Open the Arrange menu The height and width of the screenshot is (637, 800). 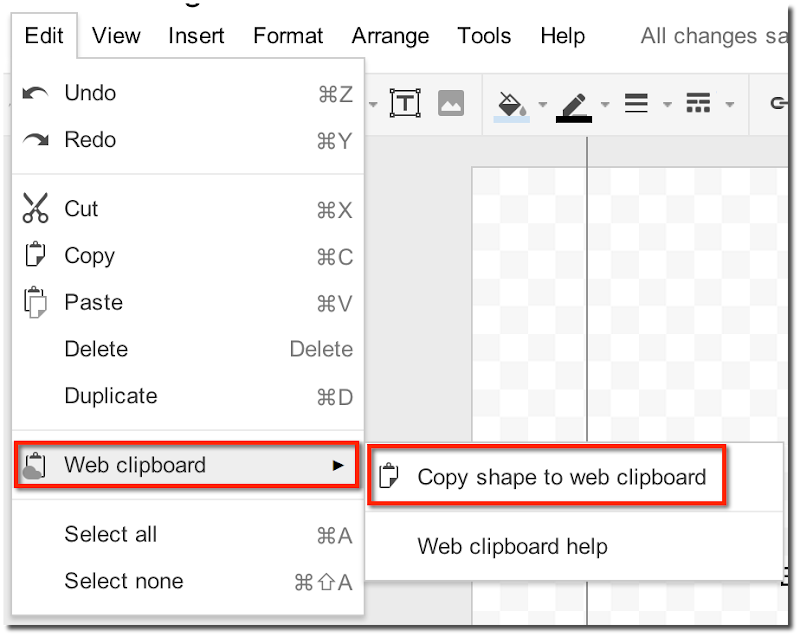[x=390, y=37]
